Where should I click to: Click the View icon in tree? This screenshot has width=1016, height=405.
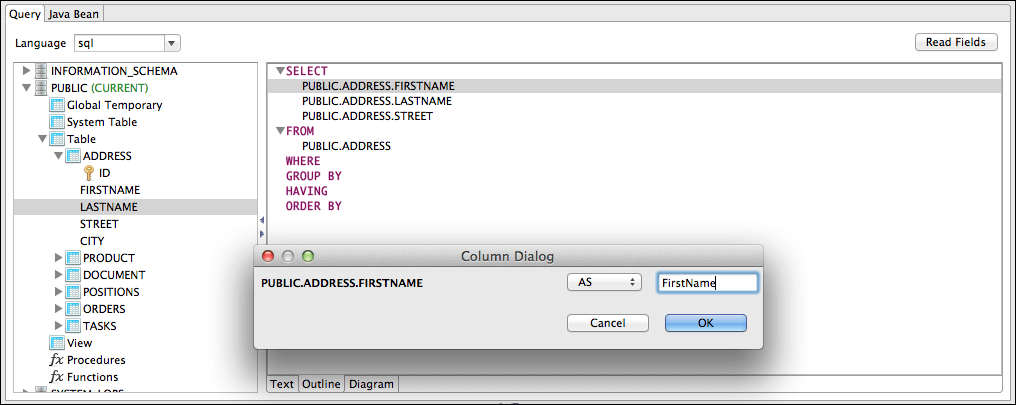[57, 343]
